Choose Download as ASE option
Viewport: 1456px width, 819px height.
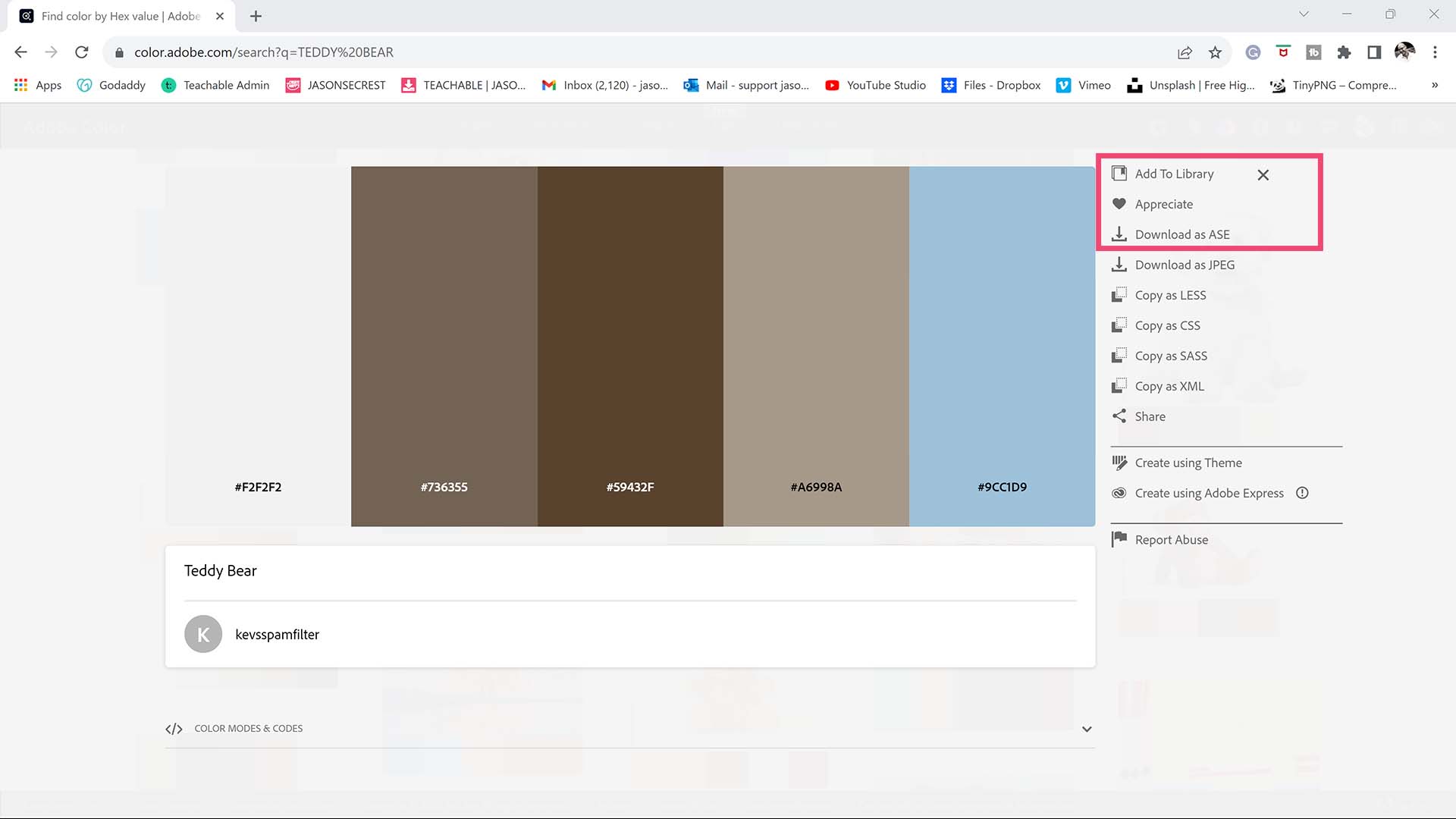pos(1182,234)
